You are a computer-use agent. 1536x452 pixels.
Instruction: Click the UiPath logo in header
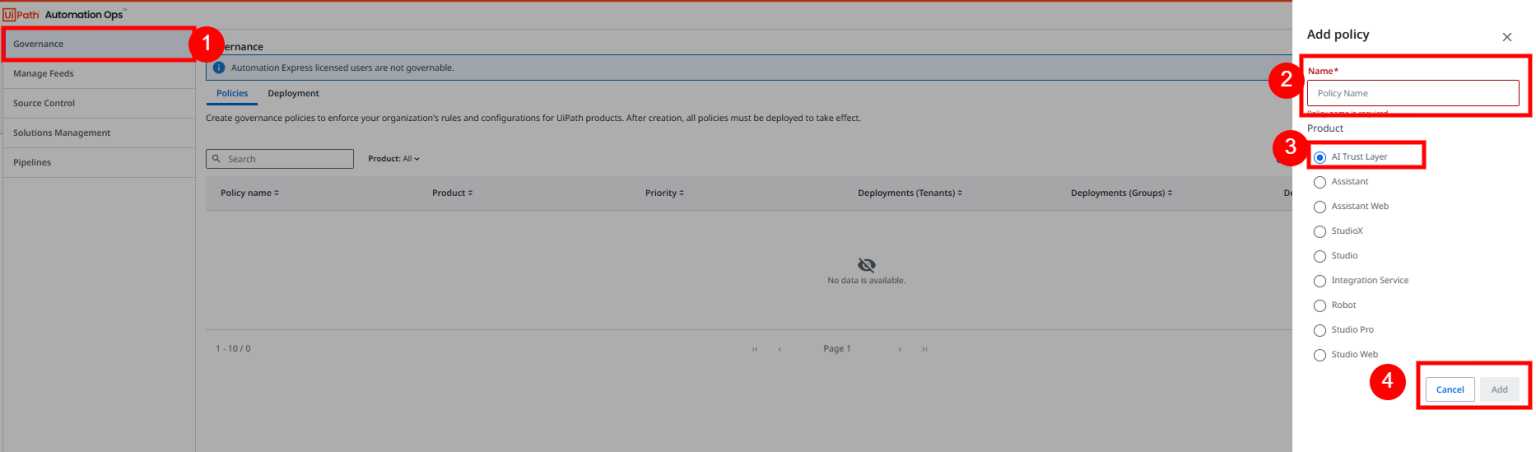click(22, 14)
